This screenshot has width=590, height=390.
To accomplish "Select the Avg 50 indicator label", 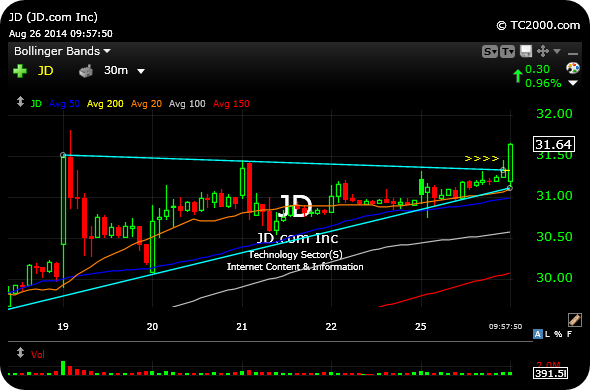I will [x=64, y=104].
